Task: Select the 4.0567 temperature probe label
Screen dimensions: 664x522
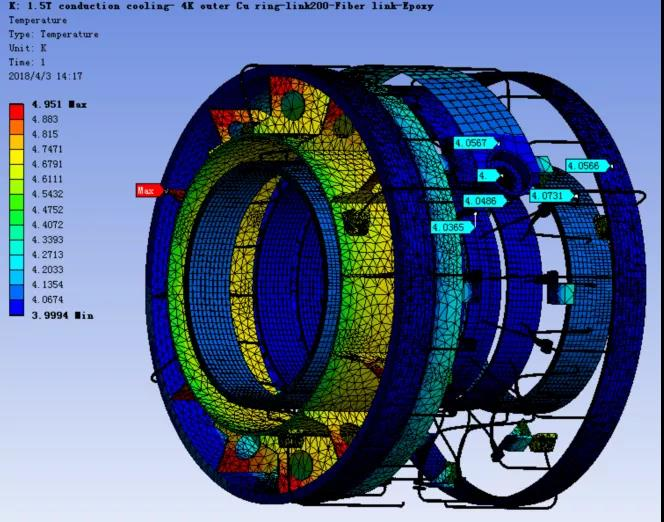Action: click(x=475, y=143)
